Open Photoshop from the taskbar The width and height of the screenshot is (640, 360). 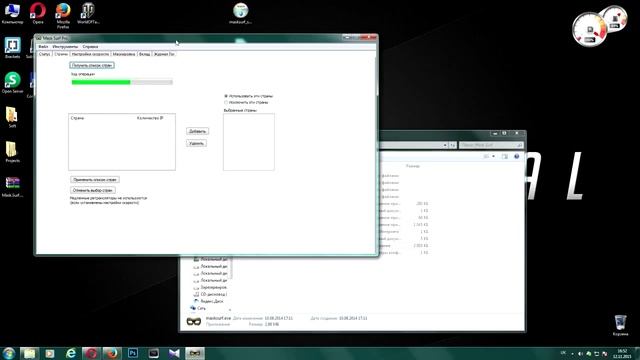point(133,353)
